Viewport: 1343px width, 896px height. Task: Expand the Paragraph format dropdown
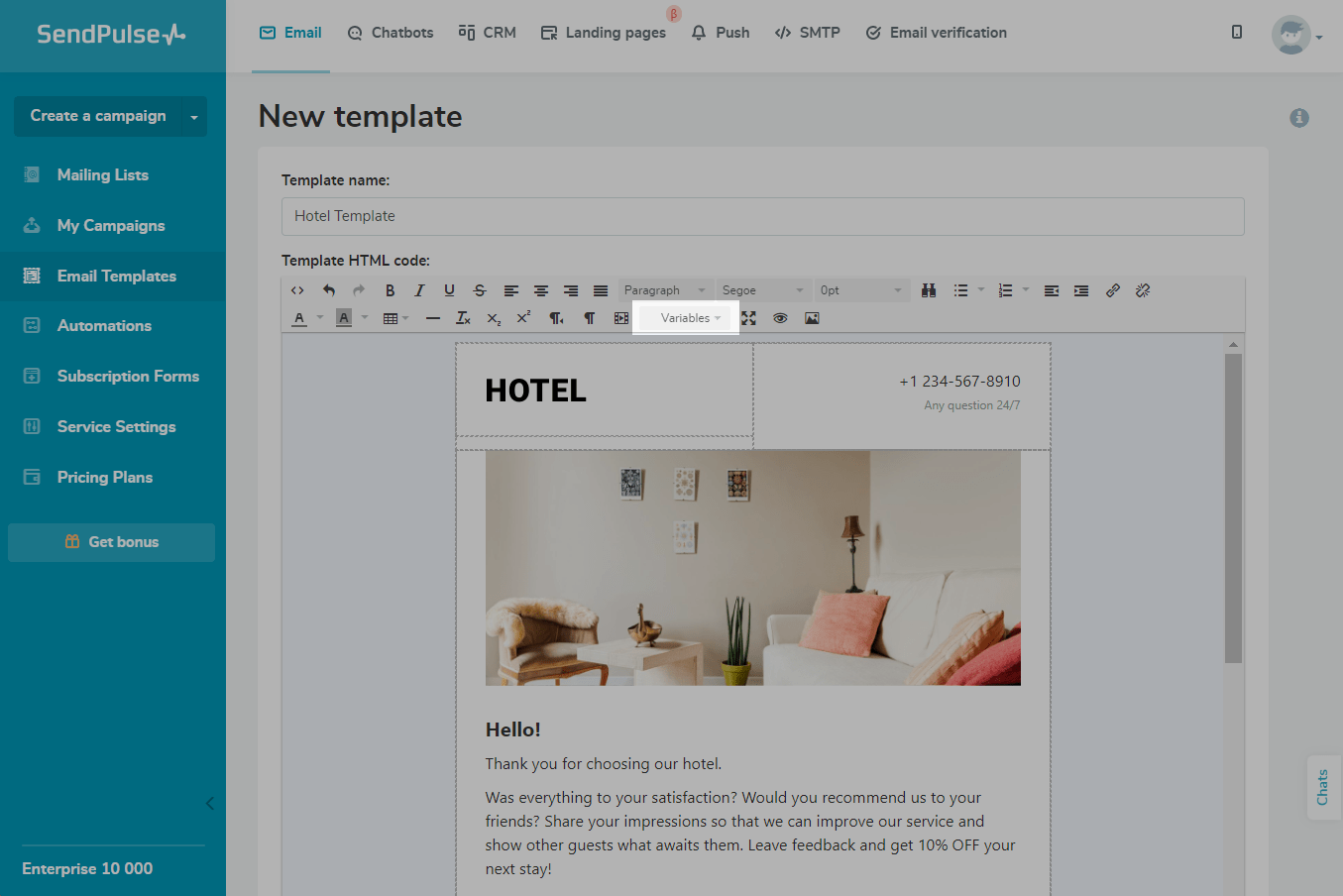click(x=664, y=290)
